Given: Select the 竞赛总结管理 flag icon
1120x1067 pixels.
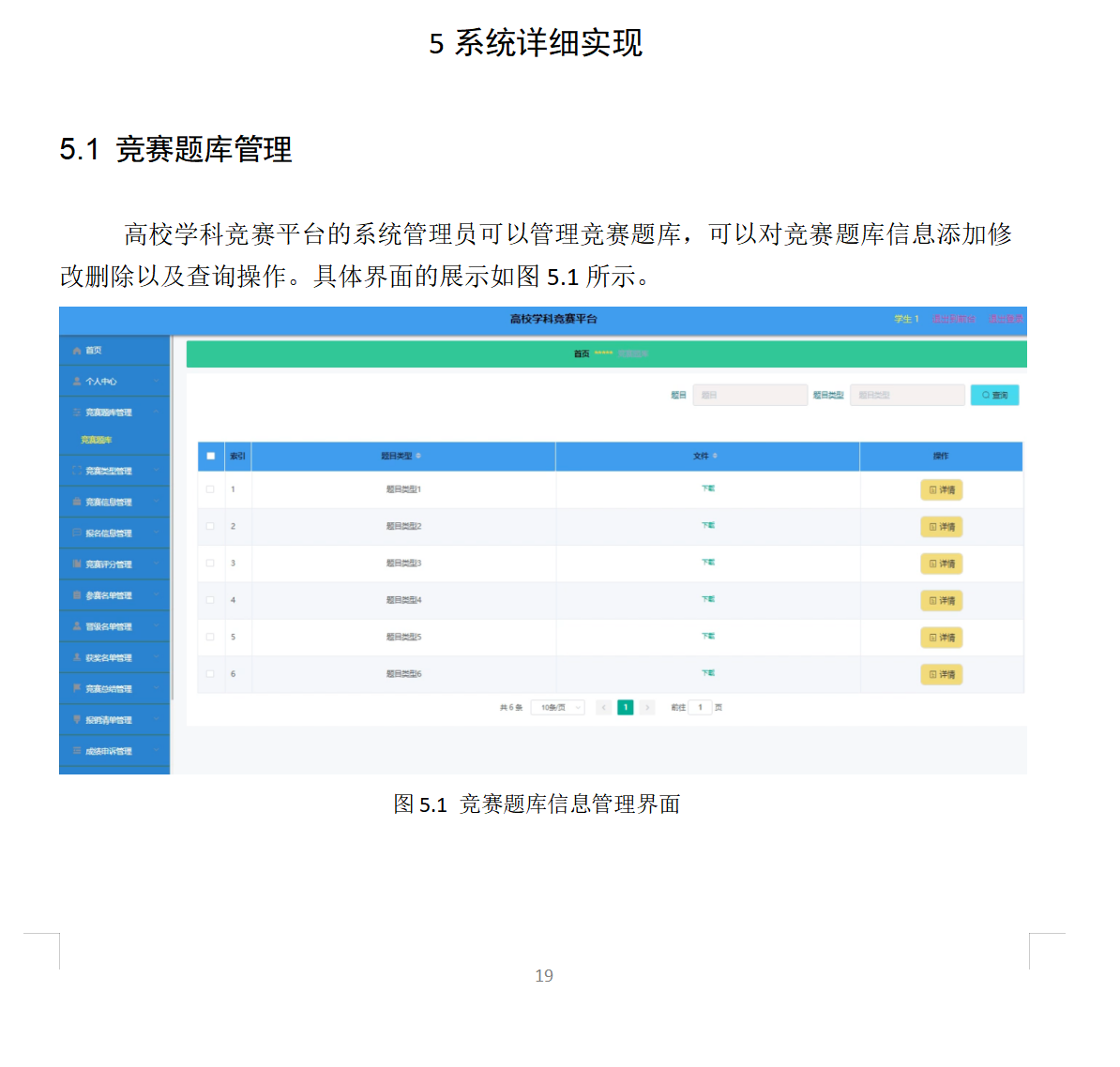Looking at the screenshot, I should coord(76,687).
